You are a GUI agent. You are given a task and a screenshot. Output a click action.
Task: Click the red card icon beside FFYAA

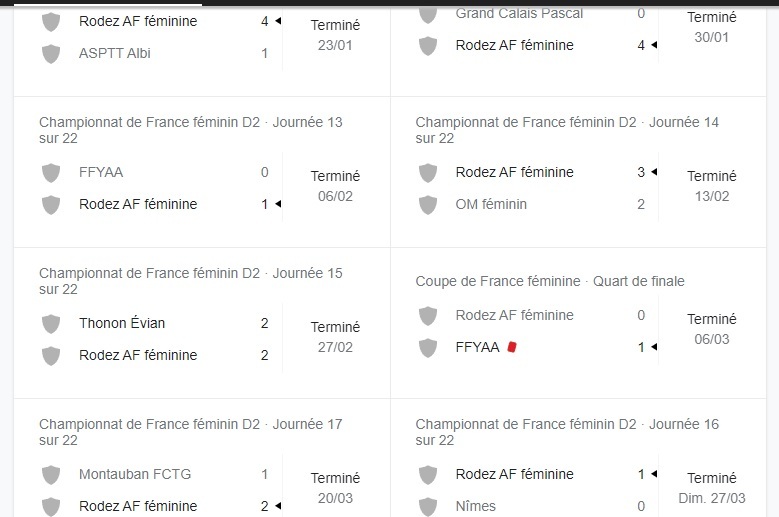pos(512,347)
